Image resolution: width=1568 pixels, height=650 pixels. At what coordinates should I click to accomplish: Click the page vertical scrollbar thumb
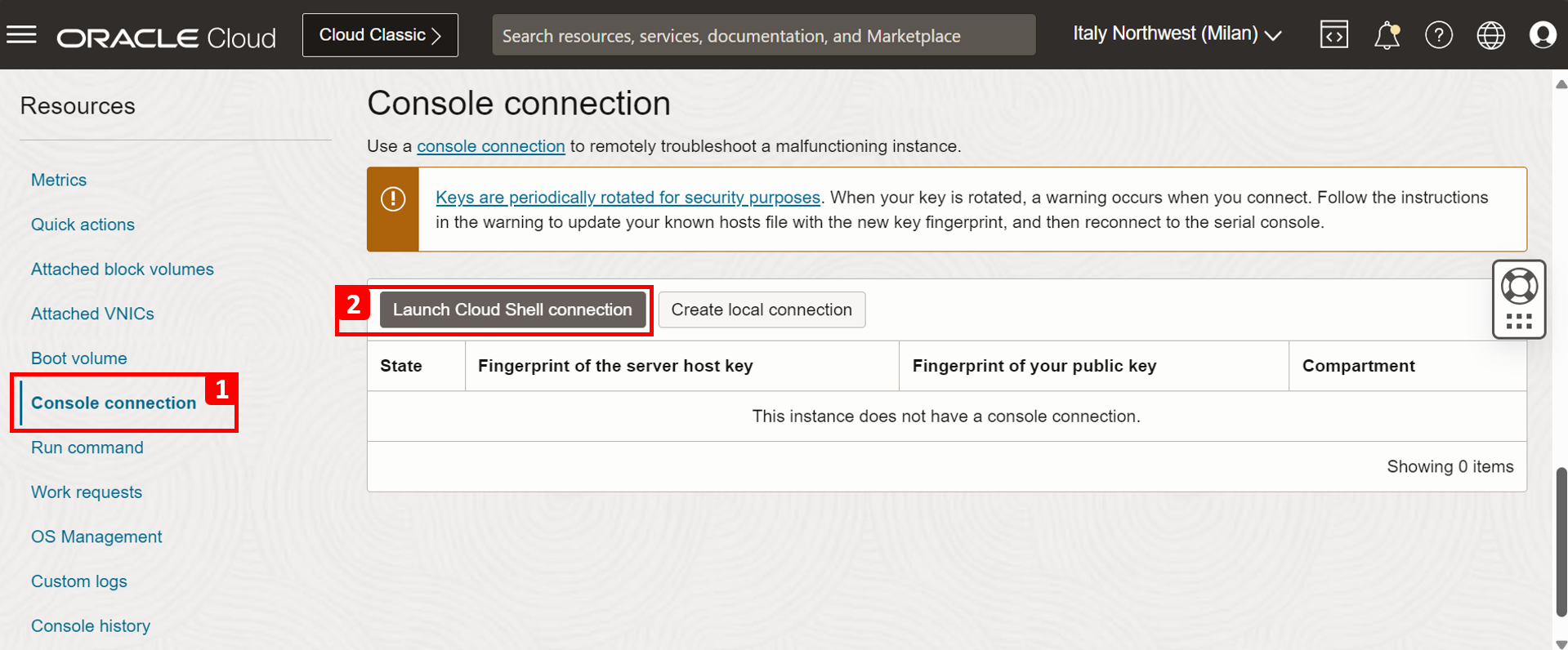coord(1561,542)
